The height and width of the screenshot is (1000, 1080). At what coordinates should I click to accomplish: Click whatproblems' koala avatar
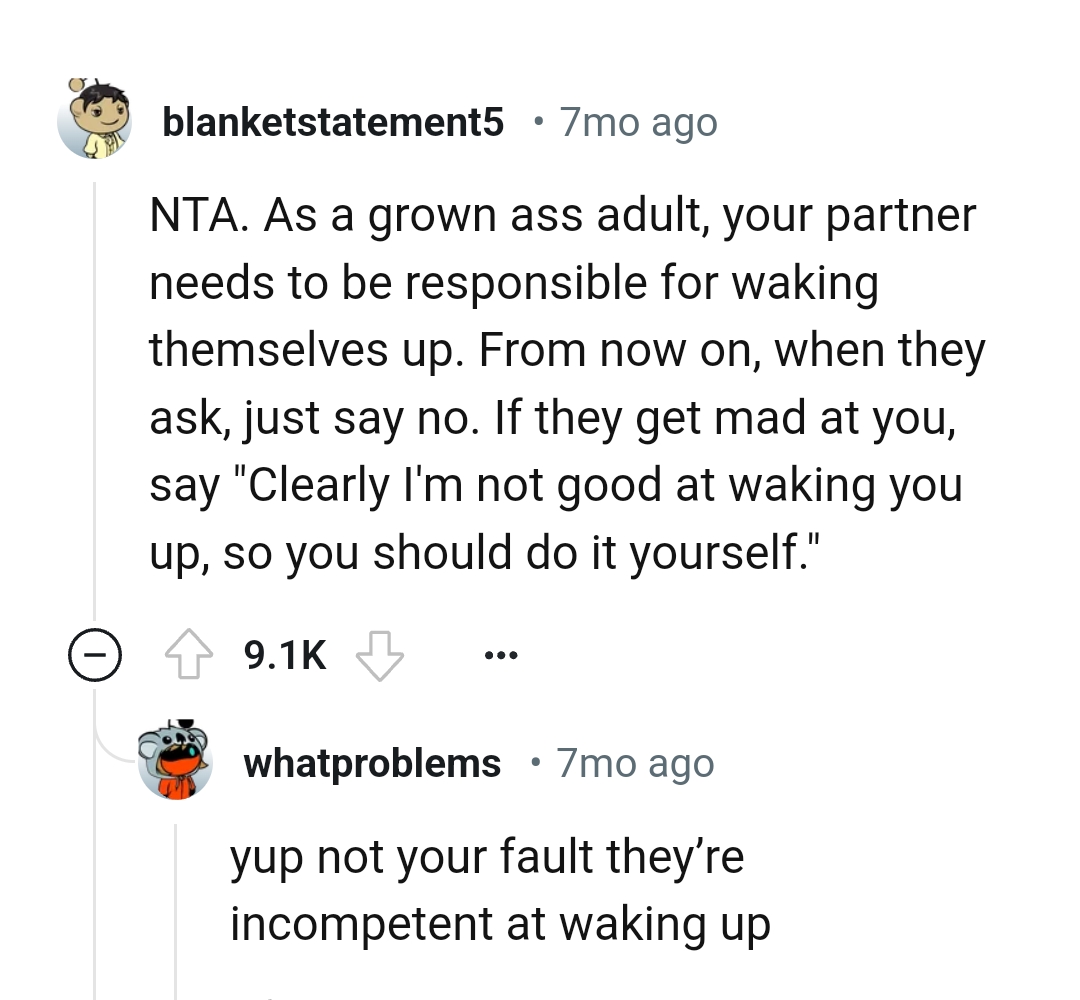coord(175,761)
